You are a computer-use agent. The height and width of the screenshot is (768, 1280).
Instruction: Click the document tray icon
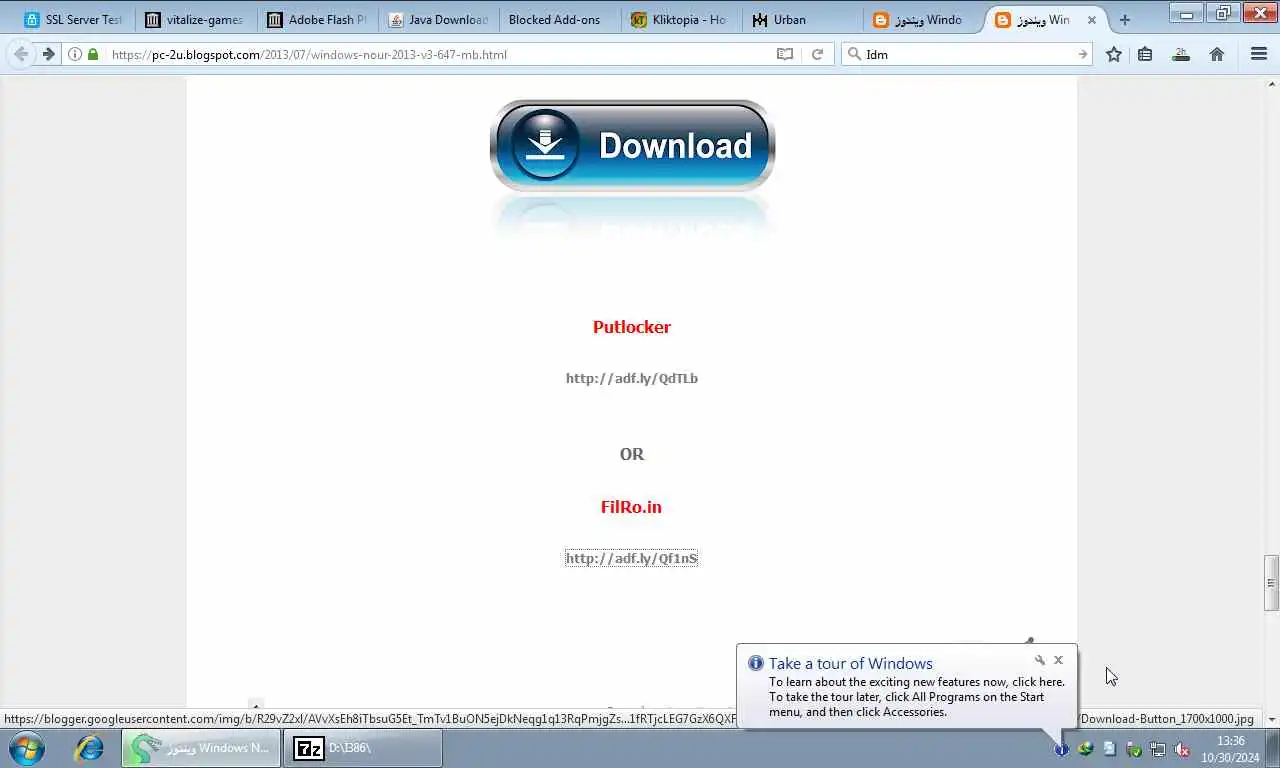1109,749
